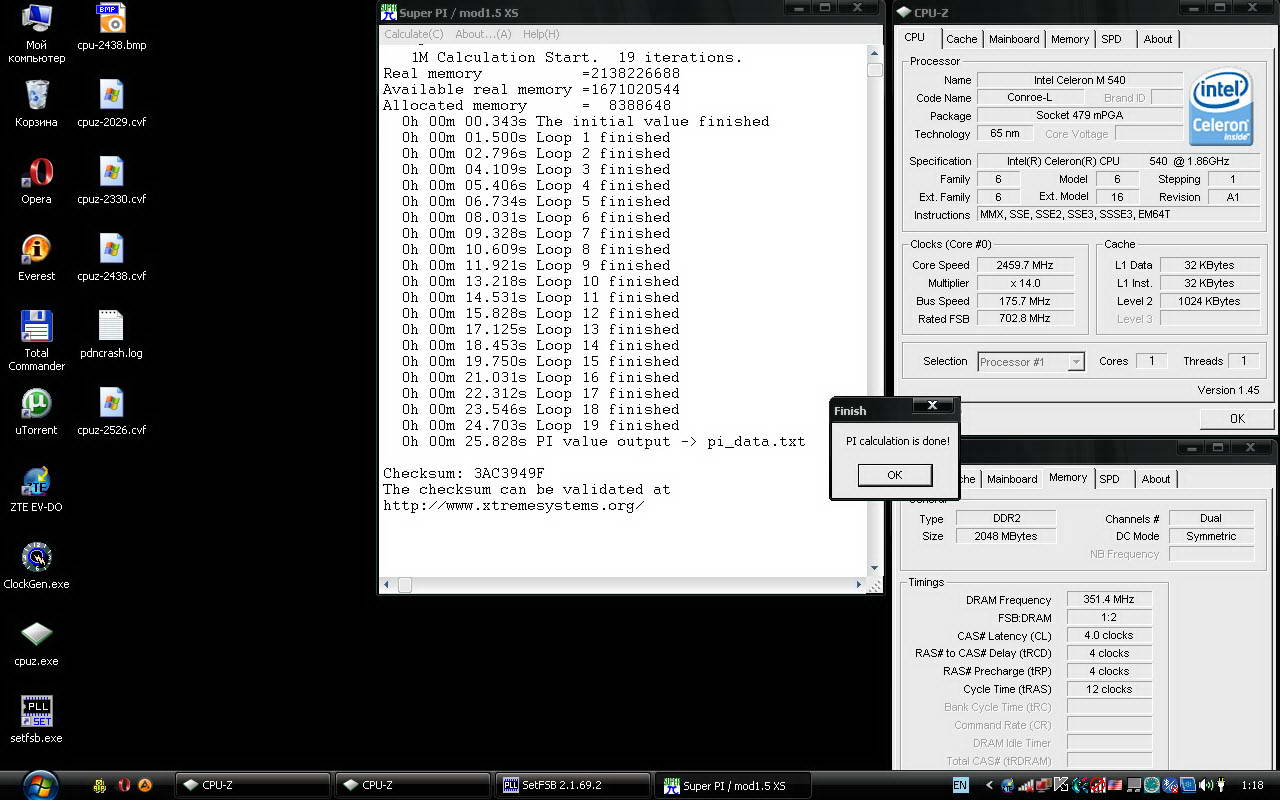The width and height of the screenshot is (1280, 800).
Task: Click the power plug tray icon
Action: (x=1221, y=786)
